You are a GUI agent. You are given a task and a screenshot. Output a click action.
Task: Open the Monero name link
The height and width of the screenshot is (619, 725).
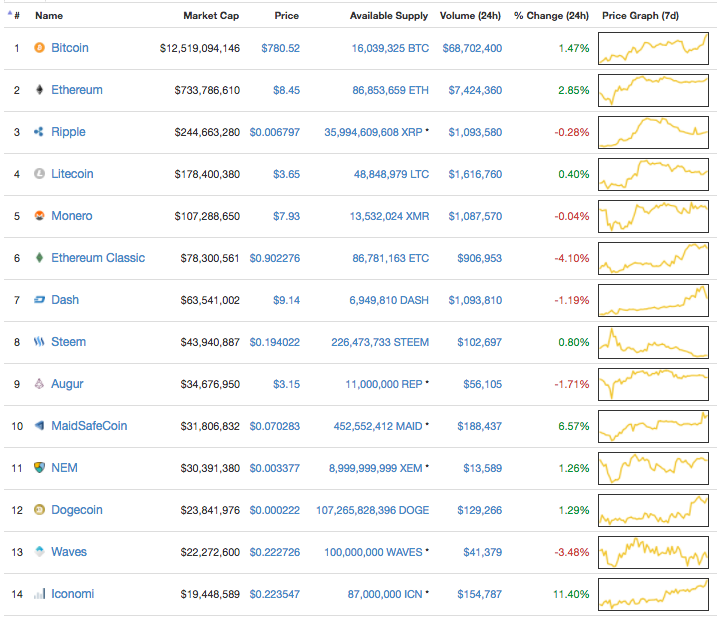pyautogui.click(x=72, y=216)
